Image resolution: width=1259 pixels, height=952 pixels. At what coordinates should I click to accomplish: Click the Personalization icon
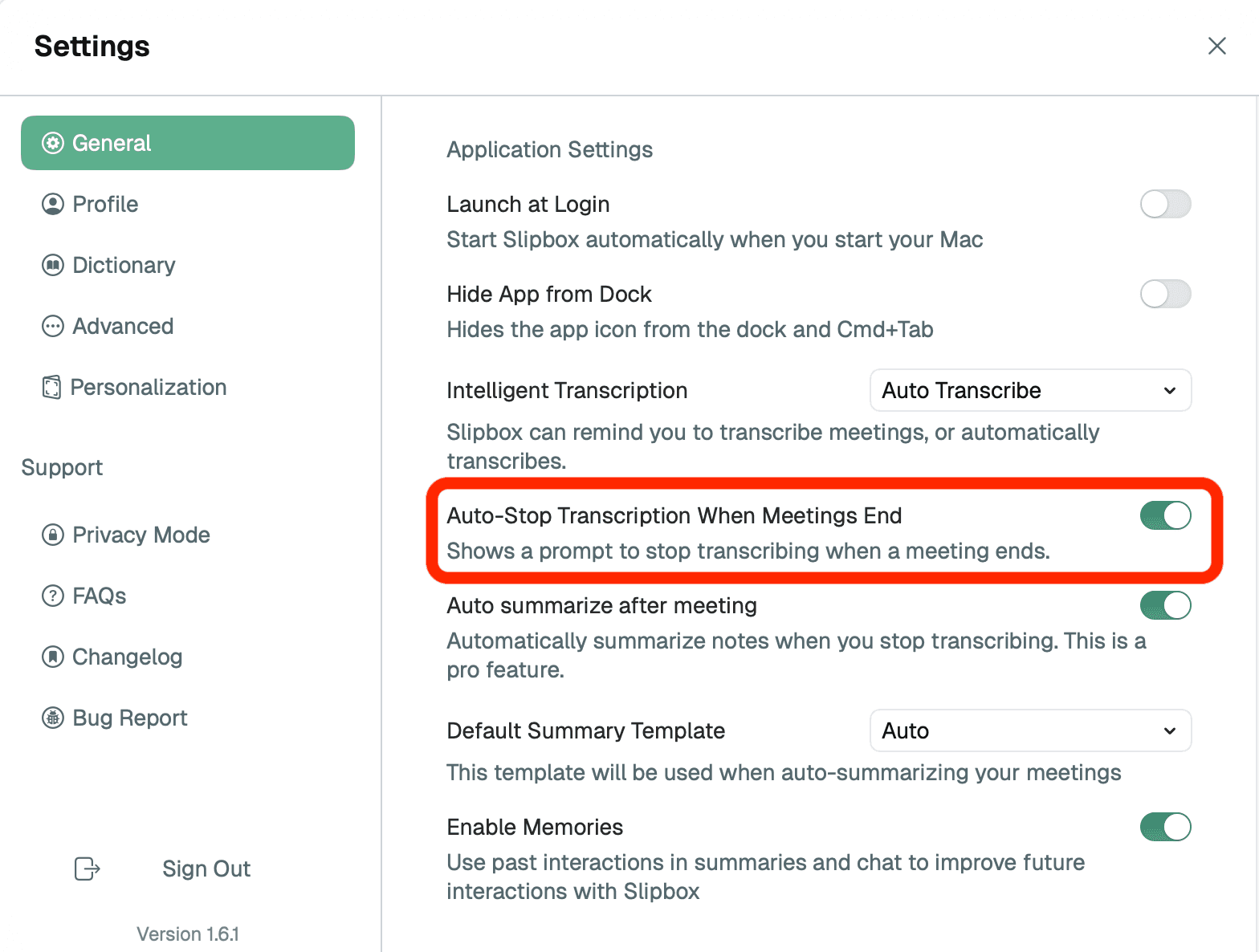pyautogui.click(x=51, y=387)
